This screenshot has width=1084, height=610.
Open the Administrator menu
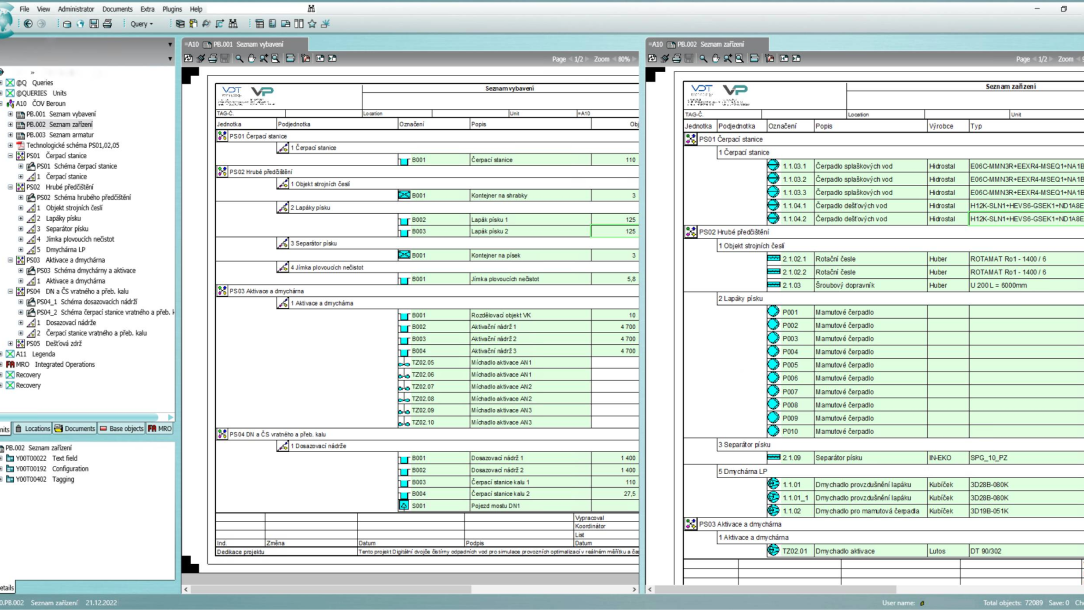[76, 9]
